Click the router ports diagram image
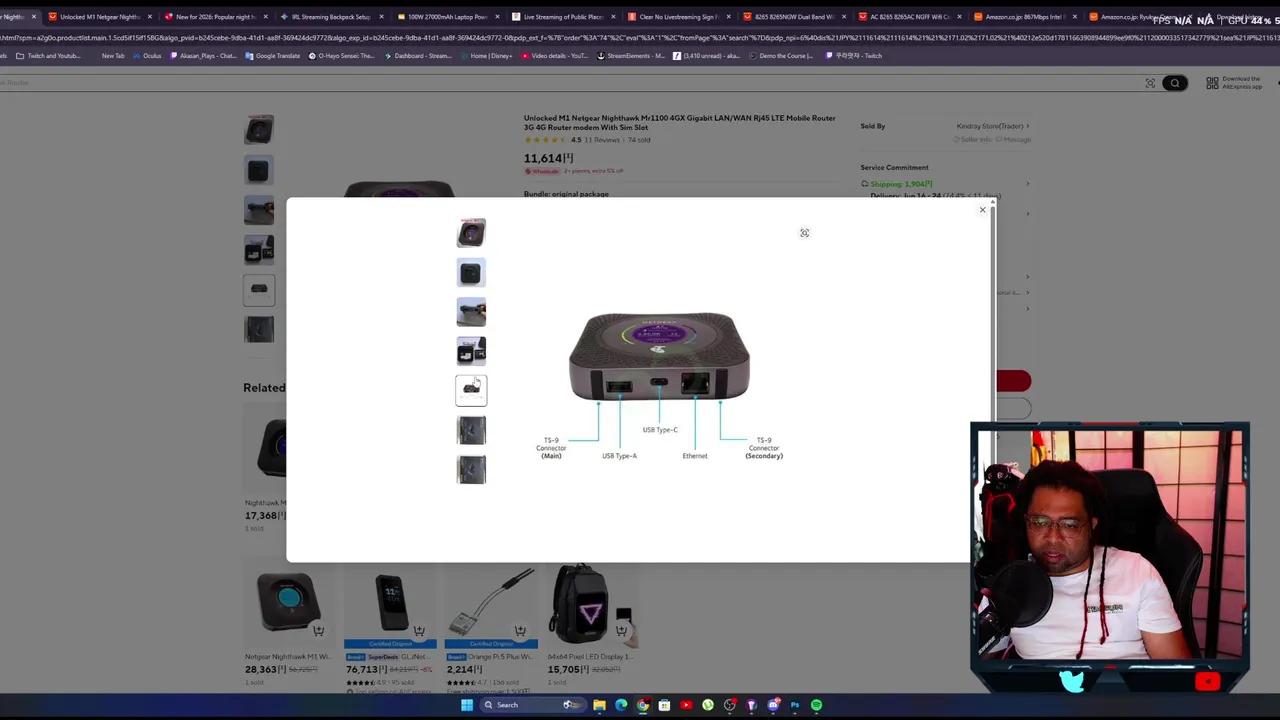Screen dimensions: 1280x720 pos(659,385)
